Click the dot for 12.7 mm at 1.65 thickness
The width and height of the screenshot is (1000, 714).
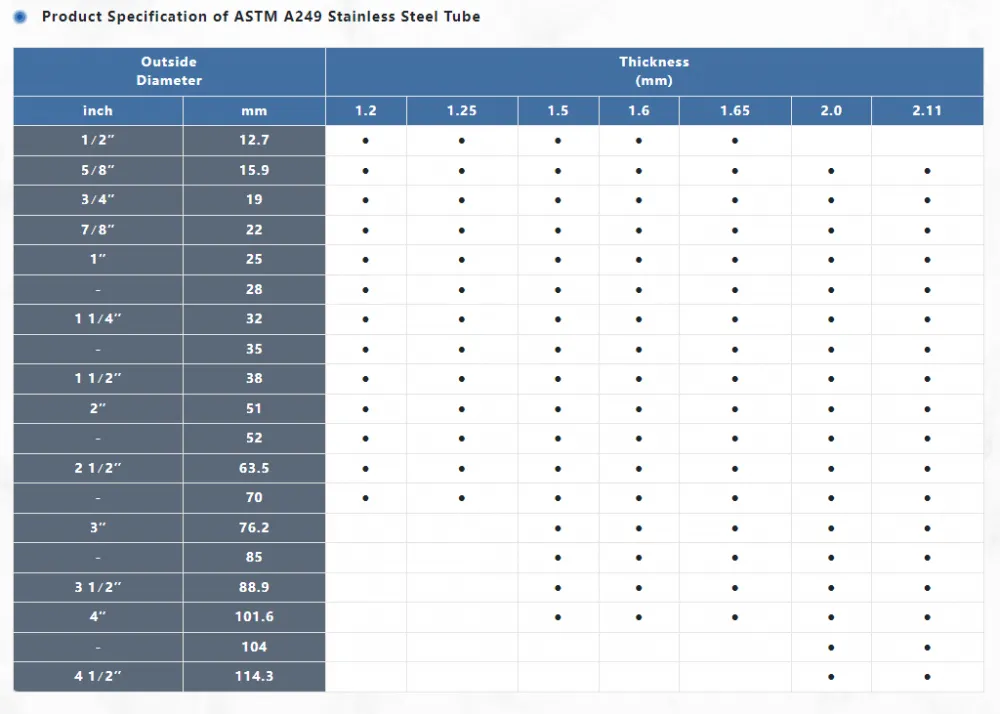(x=735, y=141)
